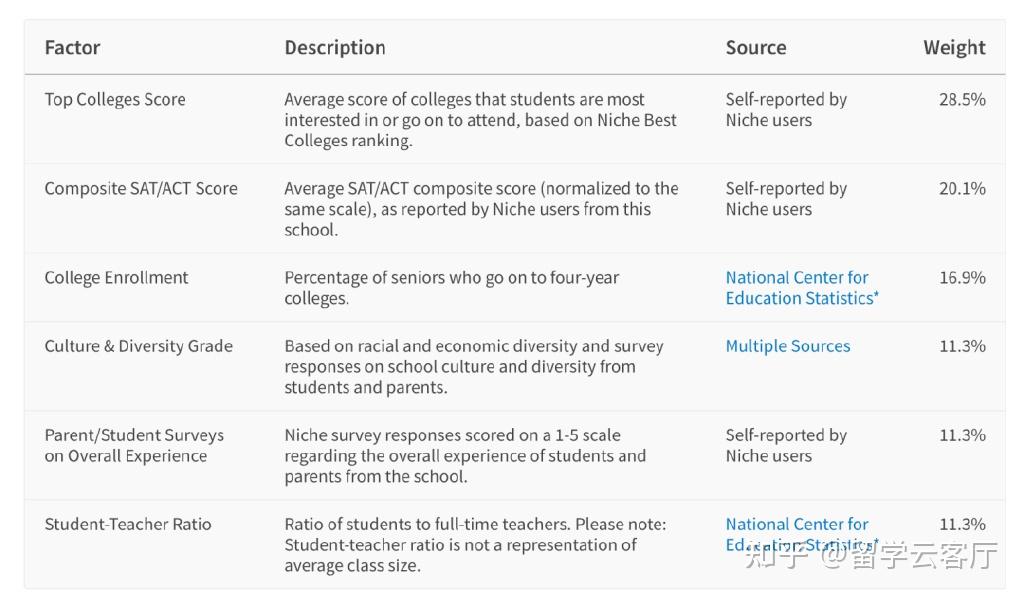Open the Multiple Sources link
Image resolution: width=1024 pixels, height=598 pixels.
(787, 346)
